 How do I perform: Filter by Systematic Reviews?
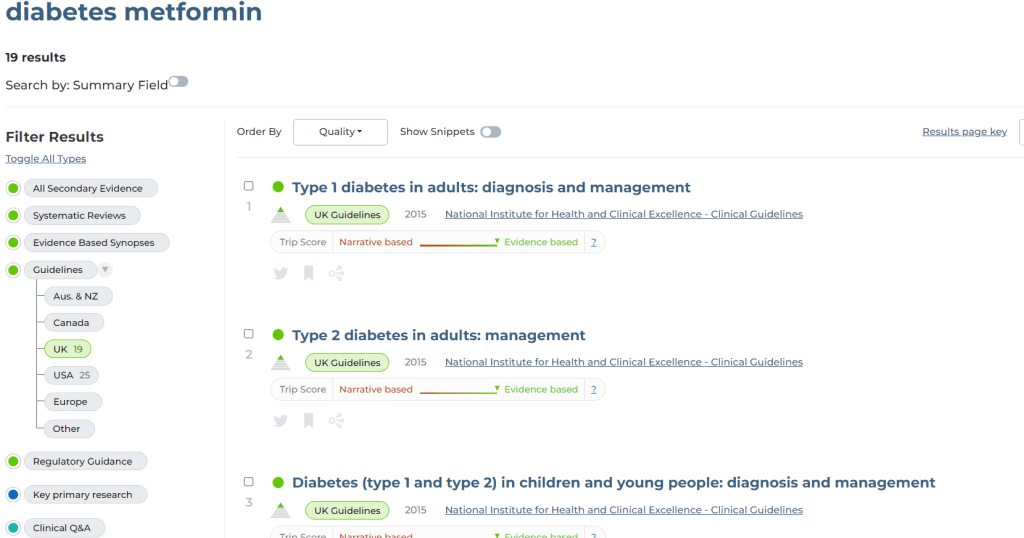(x=79, y=216)
